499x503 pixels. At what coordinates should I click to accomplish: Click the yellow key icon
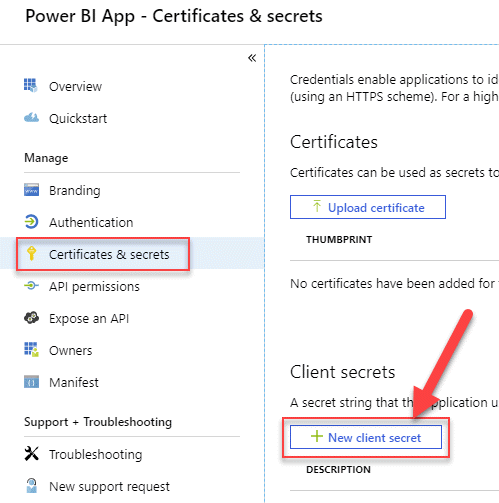[x=31, y=253]
